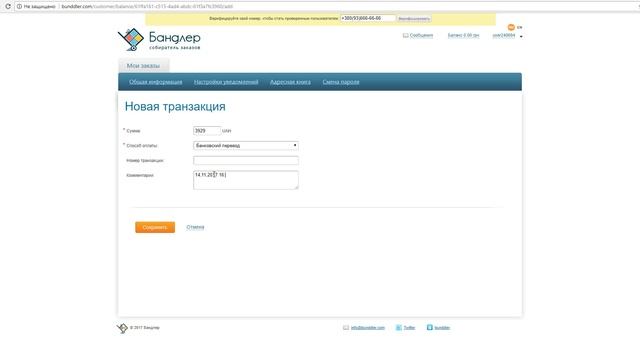Open the user account dropdown arrow
The height and width of the screenshot is (360, 640).
click(521, 37)
